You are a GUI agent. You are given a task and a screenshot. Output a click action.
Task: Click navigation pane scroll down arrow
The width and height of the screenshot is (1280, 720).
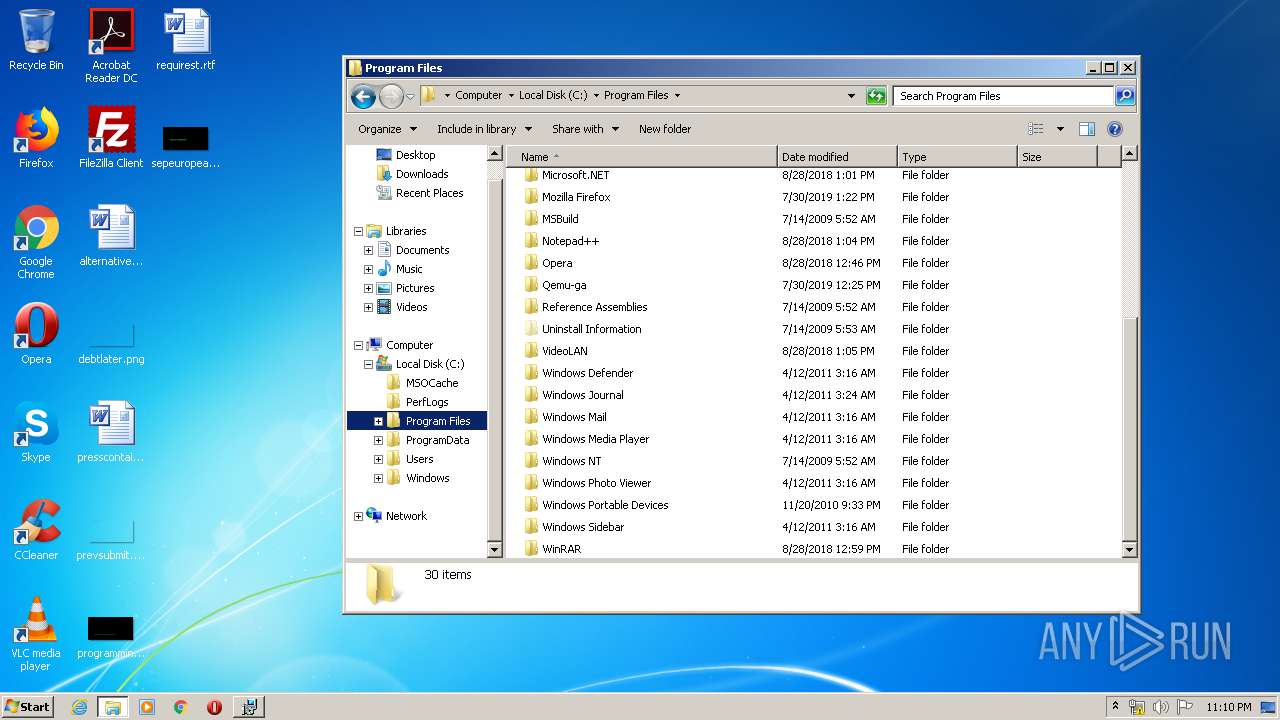coord(494,549)
